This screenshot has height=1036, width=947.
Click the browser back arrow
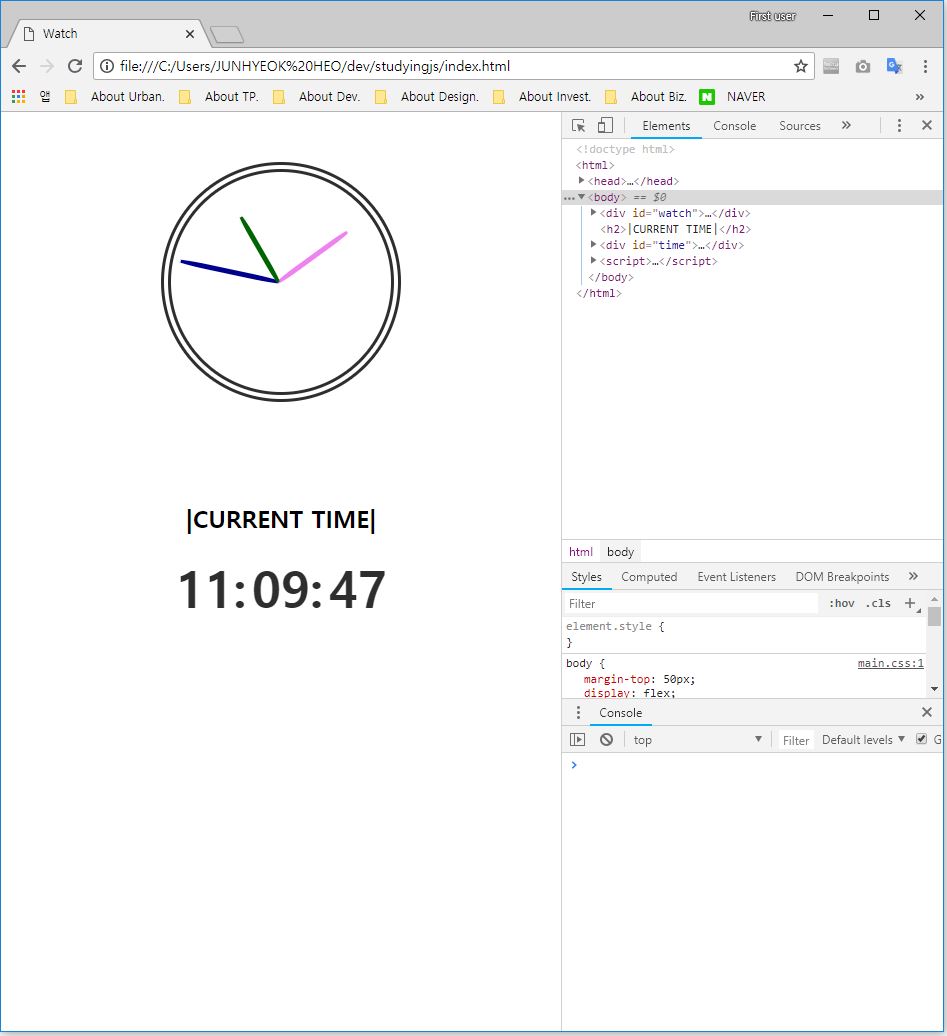point(19,66)
